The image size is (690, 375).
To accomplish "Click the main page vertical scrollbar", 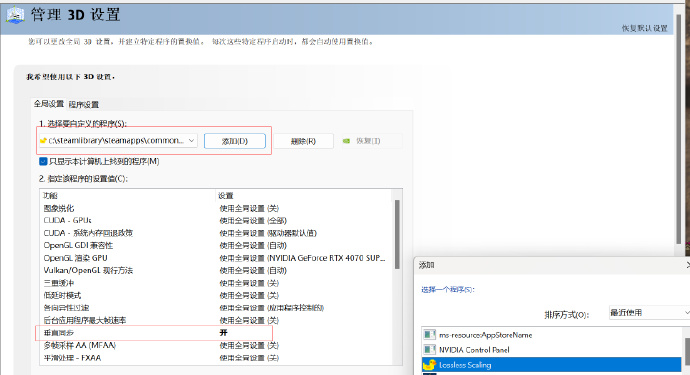I will tap(679, 128).
